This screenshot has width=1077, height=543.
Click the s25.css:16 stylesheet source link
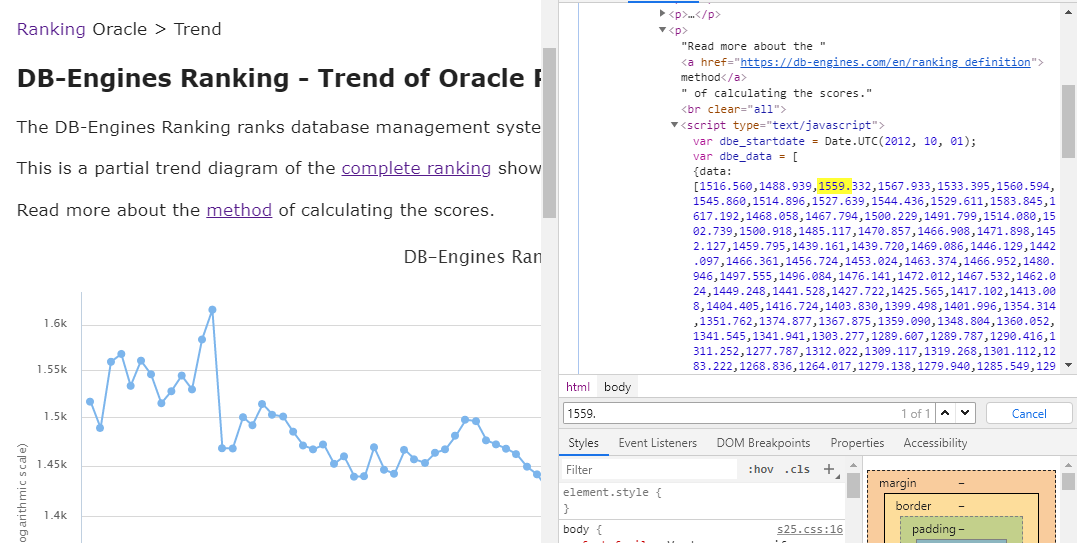pos(810,529)
